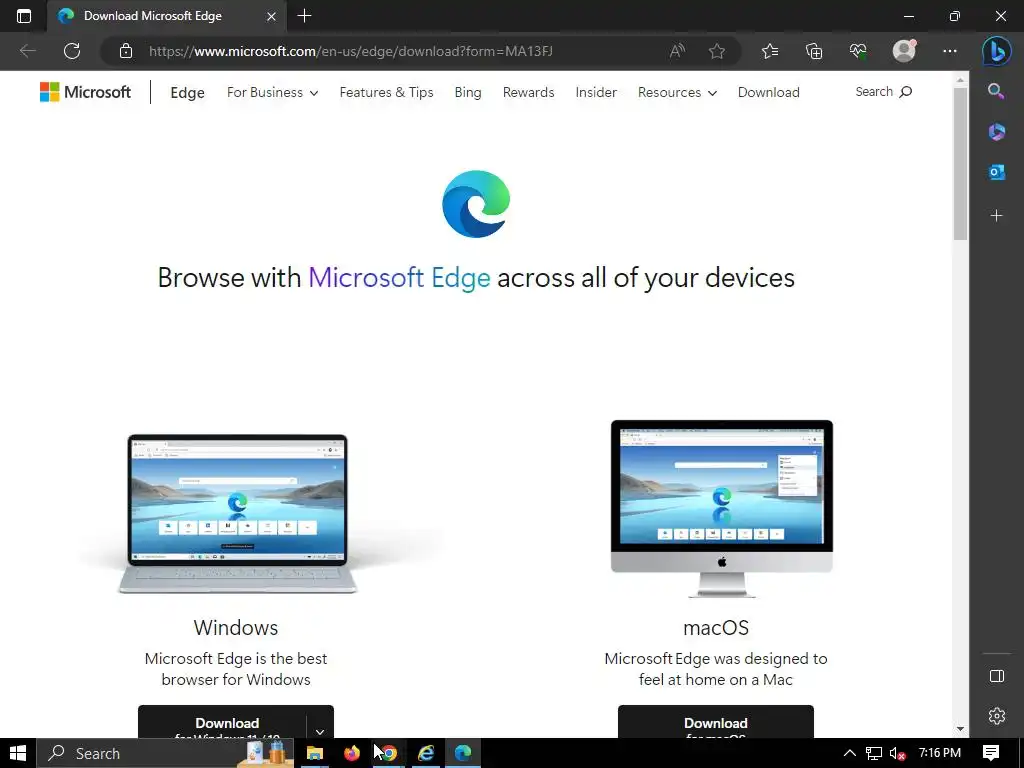
Task: Open Download nav link
Action: click(x=769, y=93)
